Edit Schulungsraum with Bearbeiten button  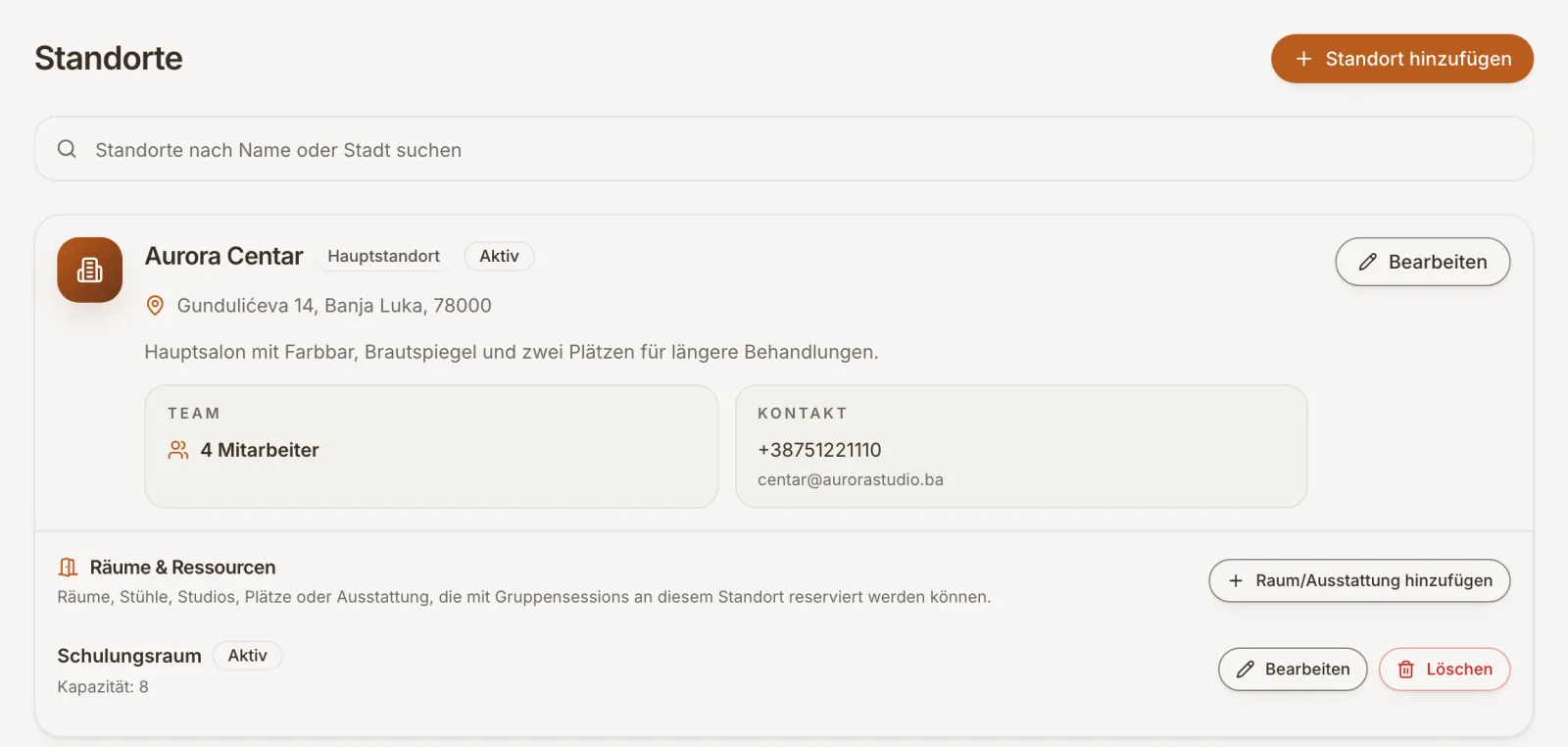[x=1293, y=669]
